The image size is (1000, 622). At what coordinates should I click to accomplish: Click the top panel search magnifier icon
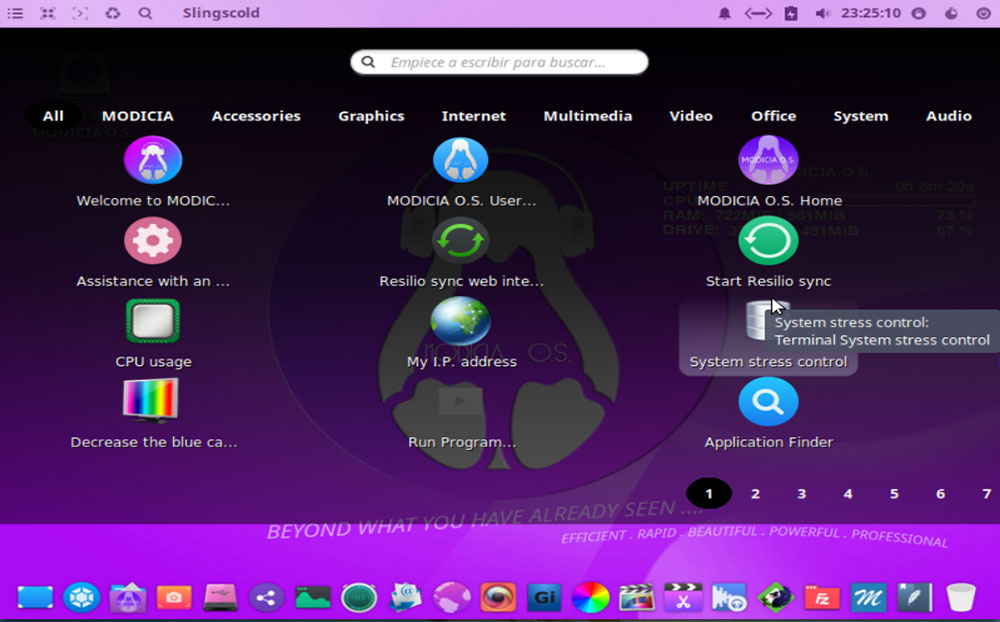pyautogui.click(x=145, y=13)
